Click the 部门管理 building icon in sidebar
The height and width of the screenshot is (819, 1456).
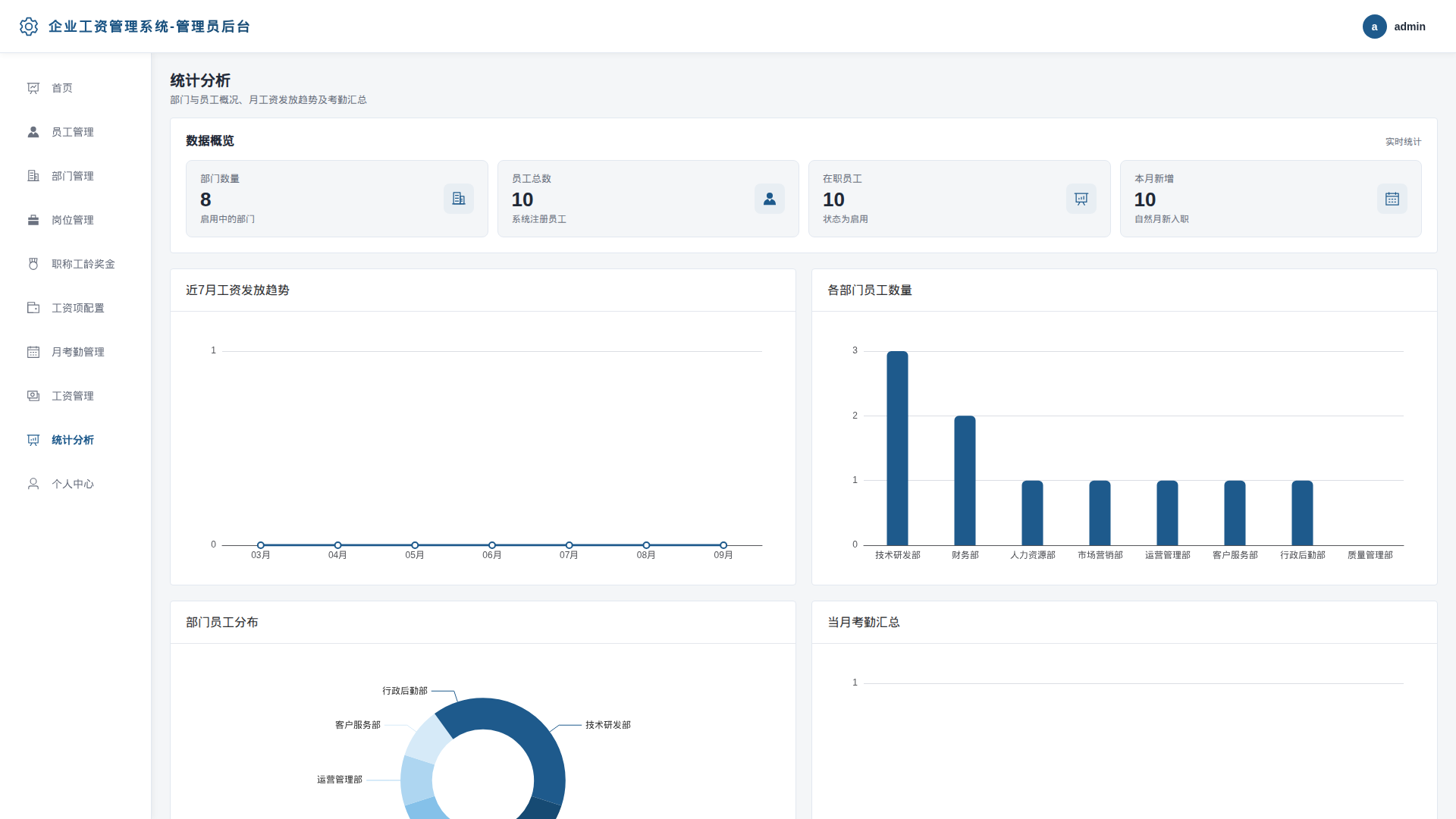pyautogui.click(x=33, y=176)
